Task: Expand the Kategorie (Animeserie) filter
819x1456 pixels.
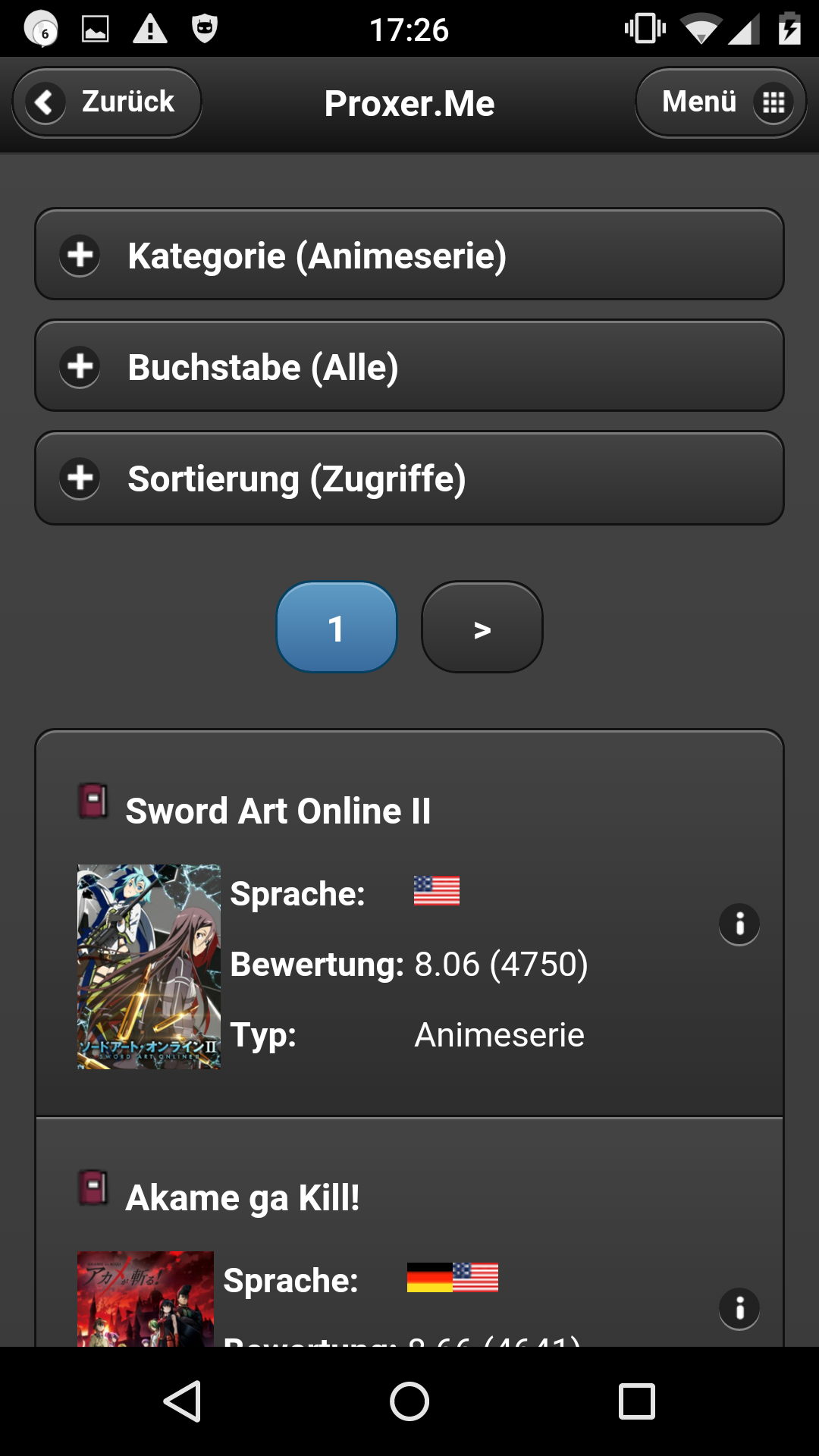Action: (x=409, y=255)
